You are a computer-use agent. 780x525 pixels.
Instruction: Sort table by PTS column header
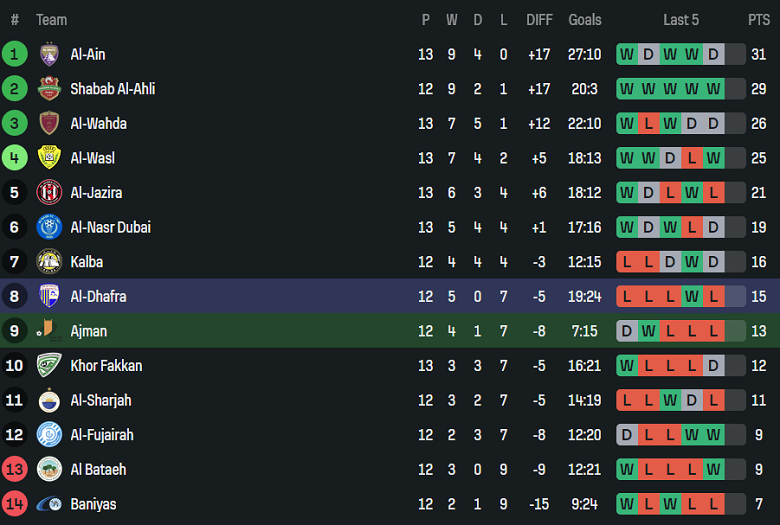[x=758, y=20]
